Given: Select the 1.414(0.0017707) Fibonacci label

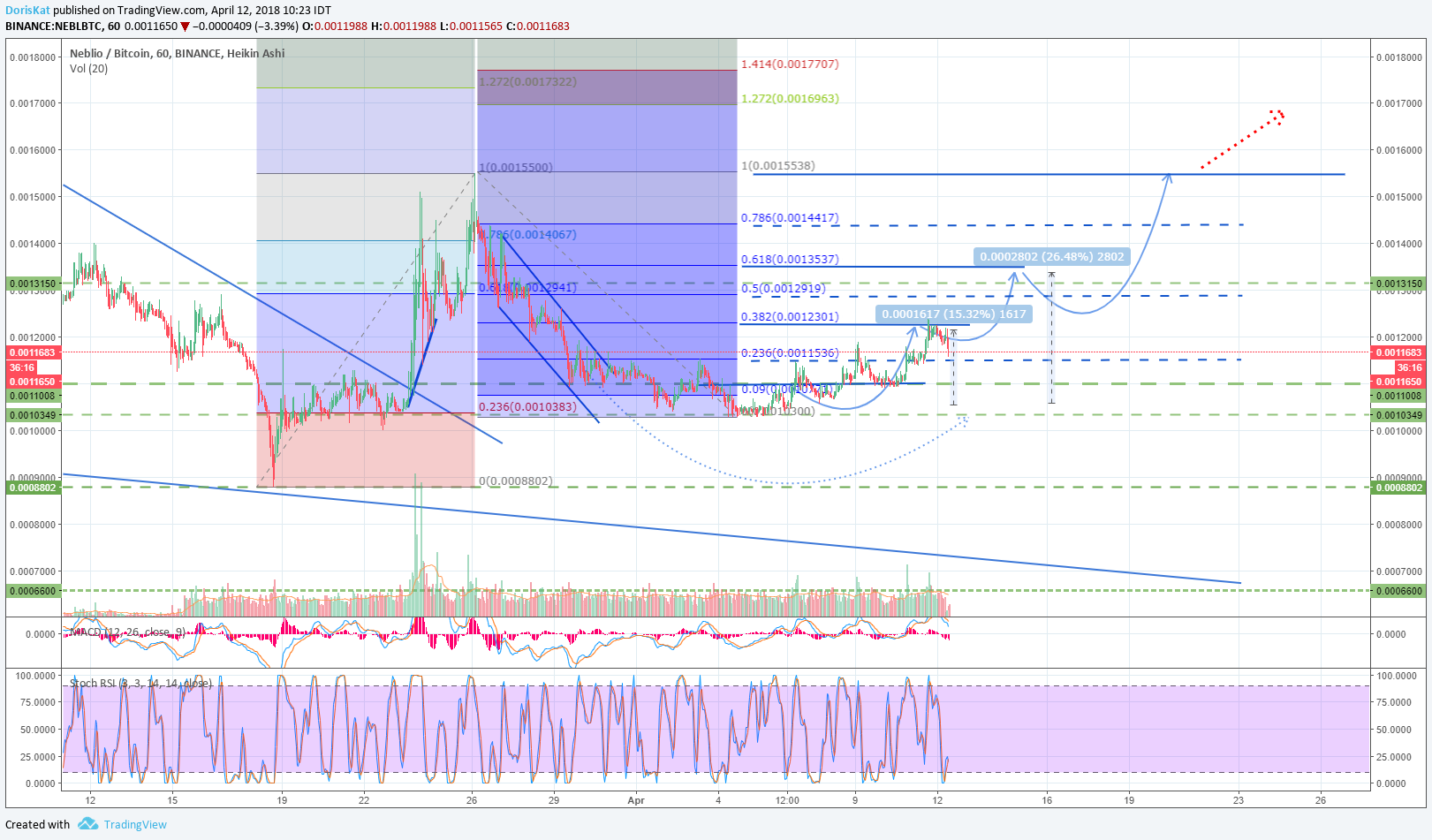Looking at the screenshot, I should [790, 64].
